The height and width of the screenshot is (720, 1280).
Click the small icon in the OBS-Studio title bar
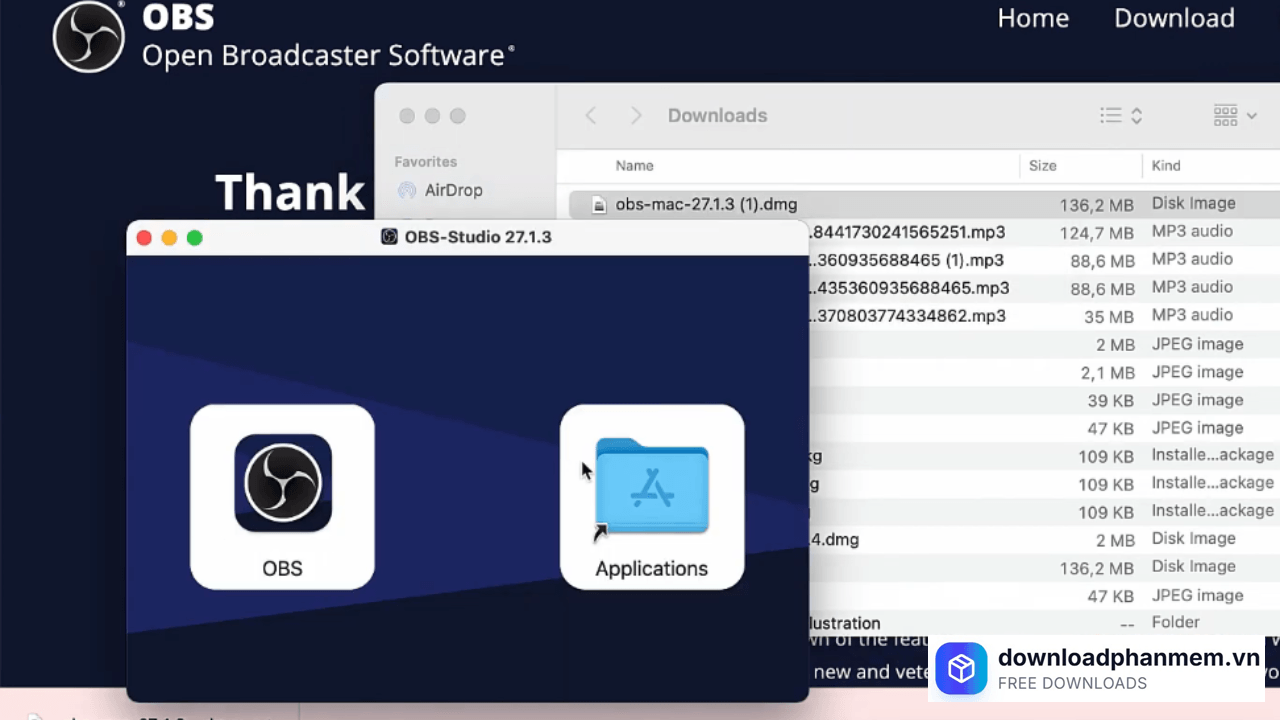(390, 237)
